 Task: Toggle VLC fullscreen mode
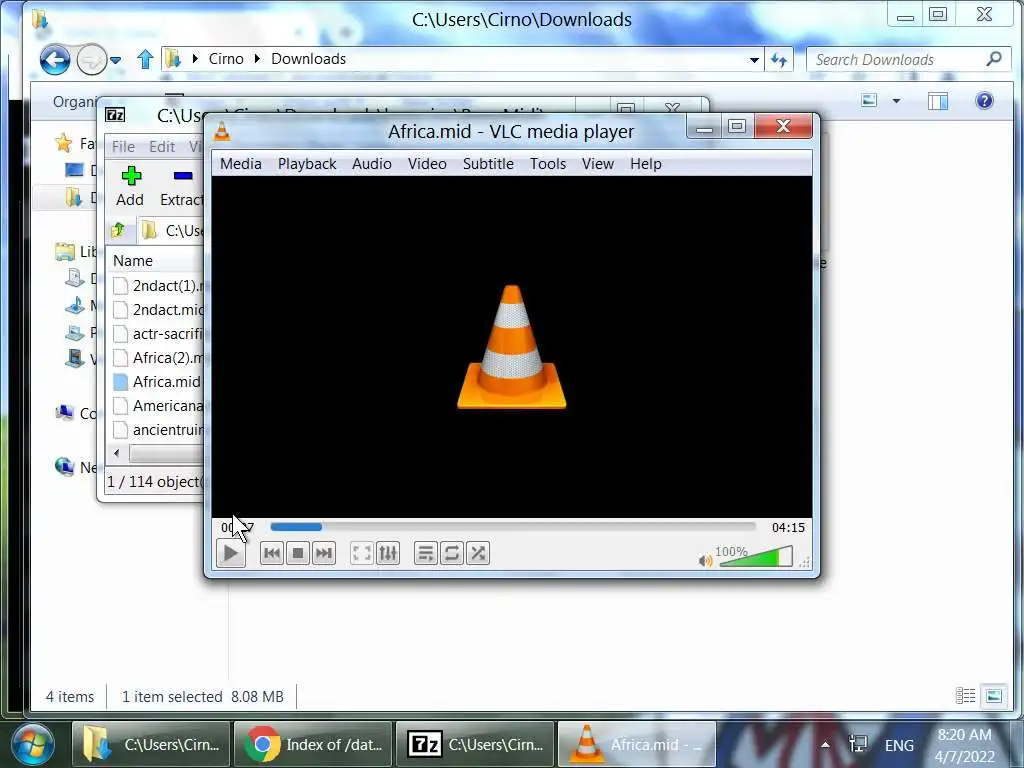[x=362, y=554]
